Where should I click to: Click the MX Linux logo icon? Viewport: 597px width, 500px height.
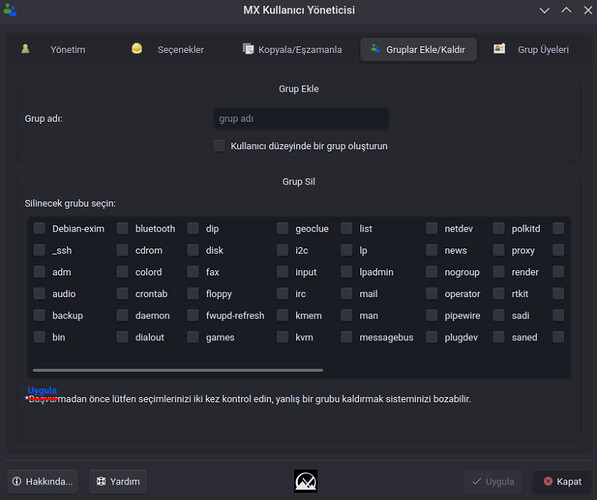(x=305, y=481)
